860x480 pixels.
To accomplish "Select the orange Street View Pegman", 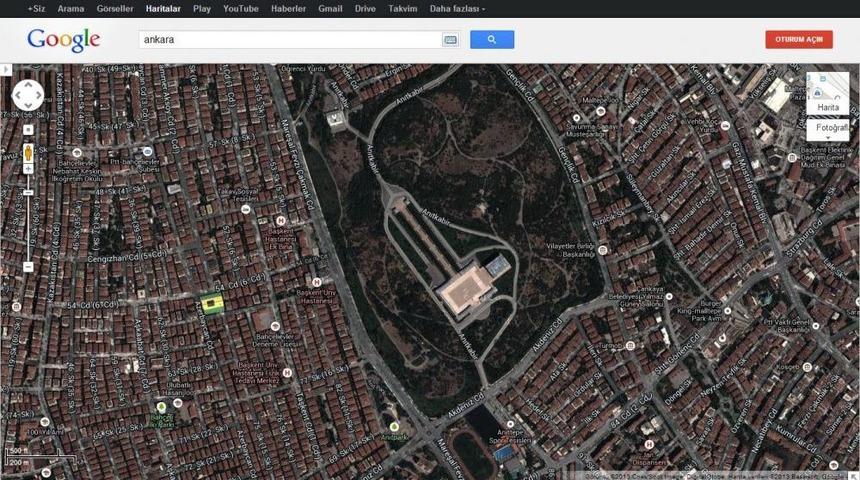I will [x=28, y=153].
